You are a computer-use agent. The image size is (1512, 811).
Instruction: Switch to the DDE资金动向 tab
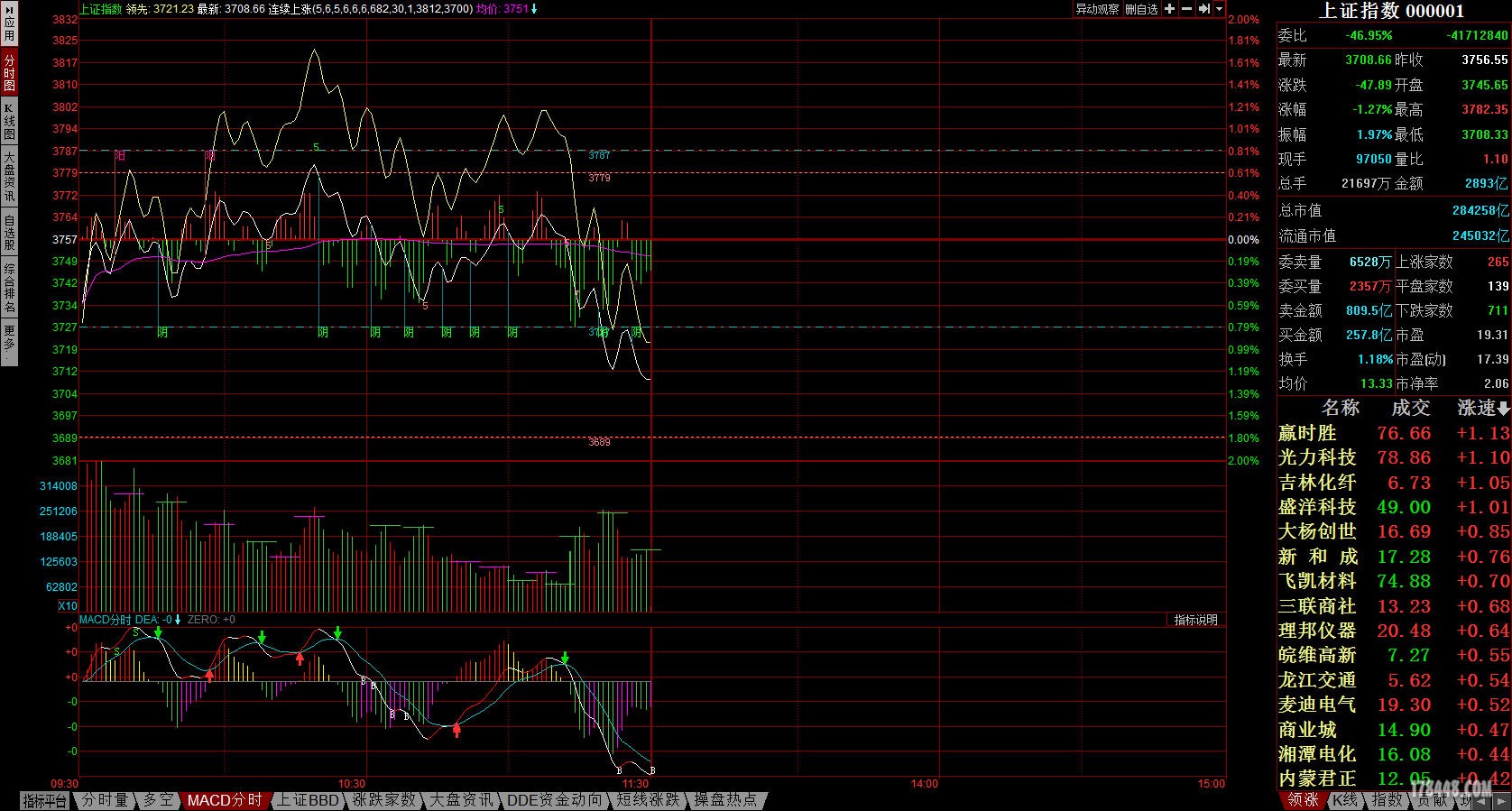pos(554,801)
